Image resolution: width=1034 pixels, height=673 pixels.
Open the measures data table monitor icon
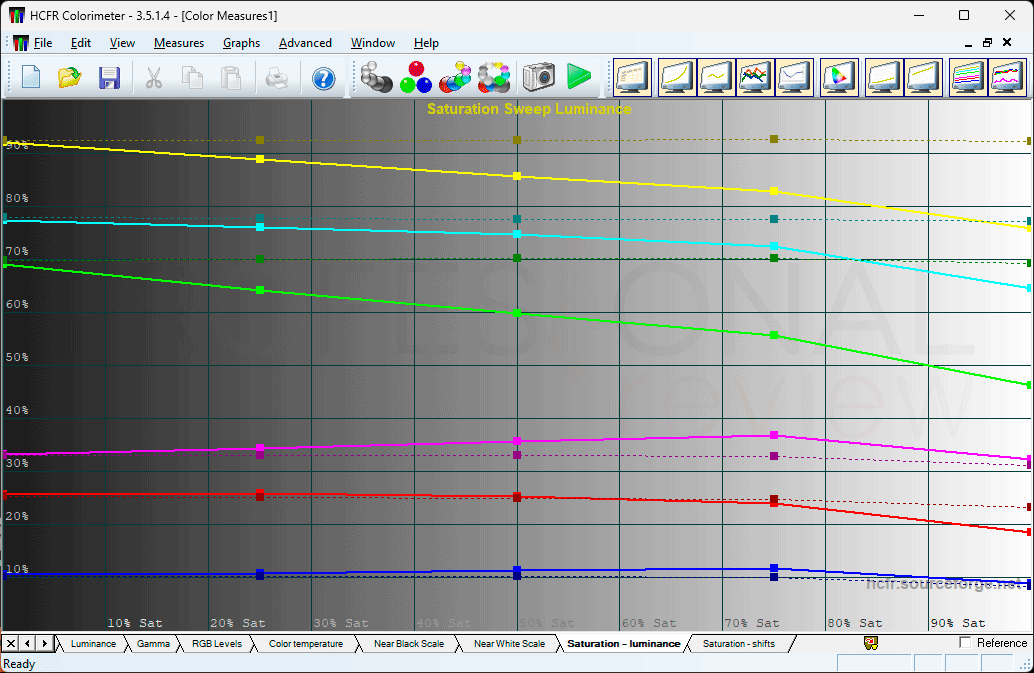pyautogui.click(x=632, y=77)
